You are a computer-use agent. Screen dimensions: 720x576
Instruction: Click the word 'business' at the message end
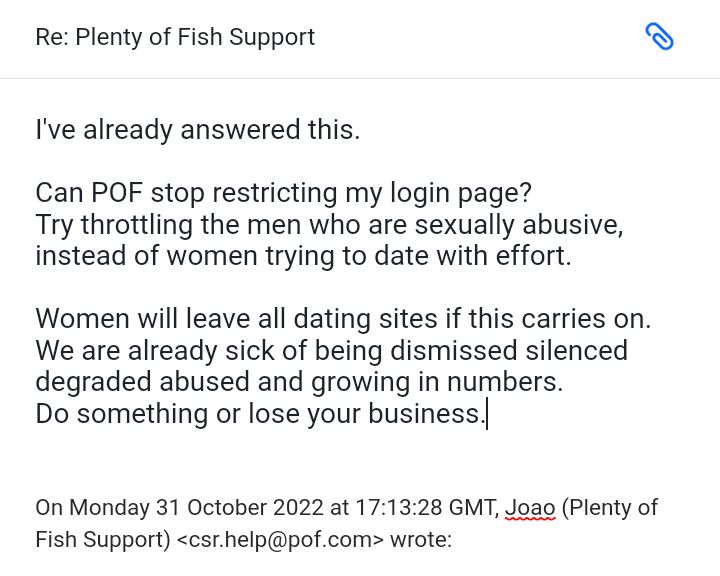tap(424, 413)
